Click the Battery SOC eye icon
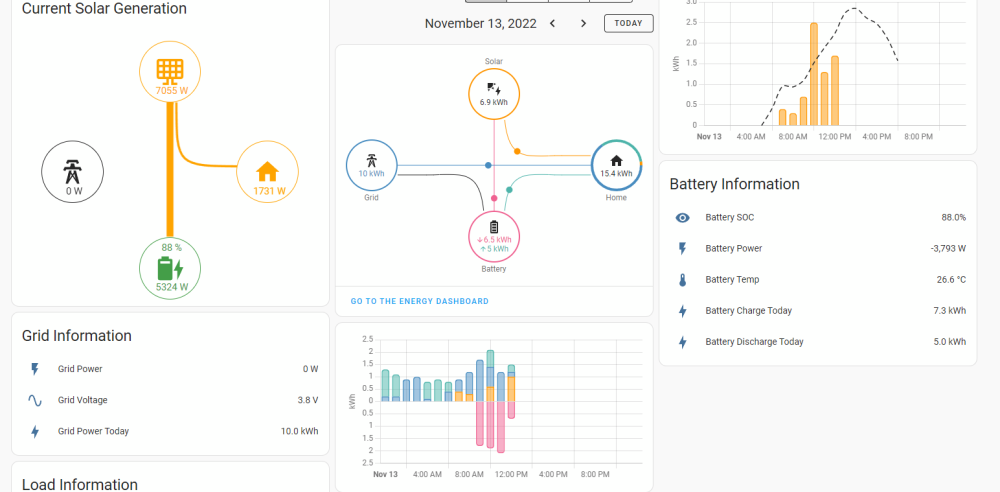Image resolution: width=1000 pixels, height=492 pixels. (682, 218)
